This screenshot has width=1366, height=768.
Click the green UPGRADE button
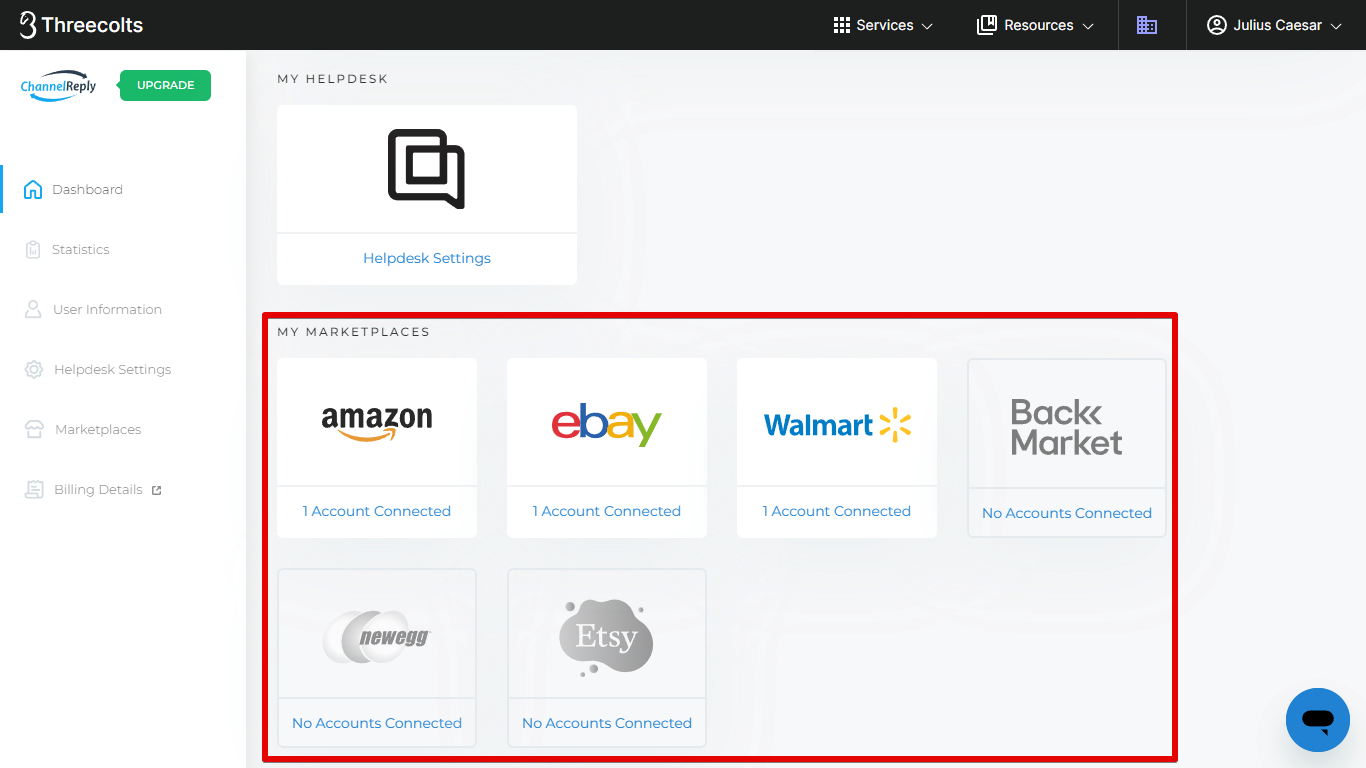[x=165, y=85]
